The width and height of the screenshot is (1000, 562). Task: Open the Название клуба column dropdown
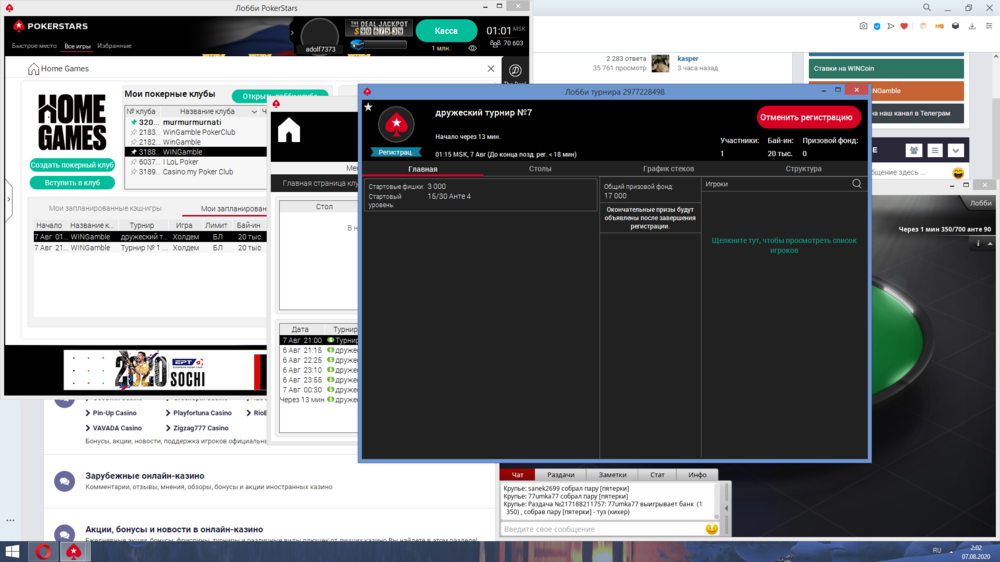pyautogui.click(x=254, y=112)
